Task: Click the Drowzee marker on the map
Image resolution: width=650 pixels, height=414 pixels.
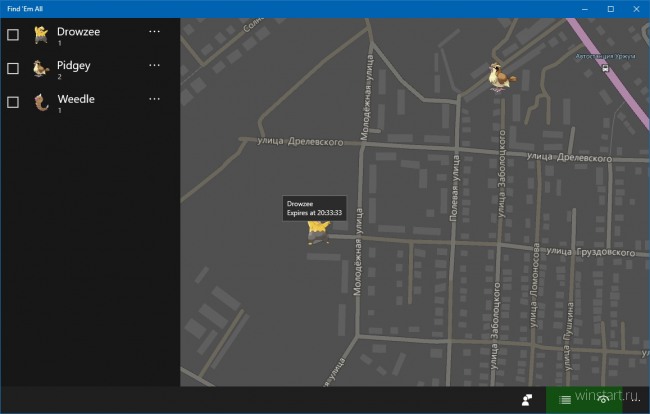Action: tap(318, 232)
